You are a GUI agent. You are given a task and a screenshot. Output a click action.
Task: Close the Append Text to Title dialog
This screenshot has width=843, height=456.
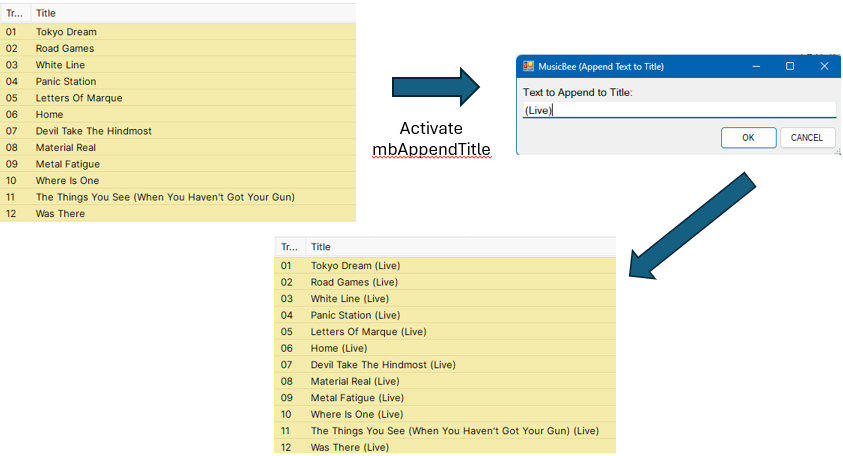(824, 66)
